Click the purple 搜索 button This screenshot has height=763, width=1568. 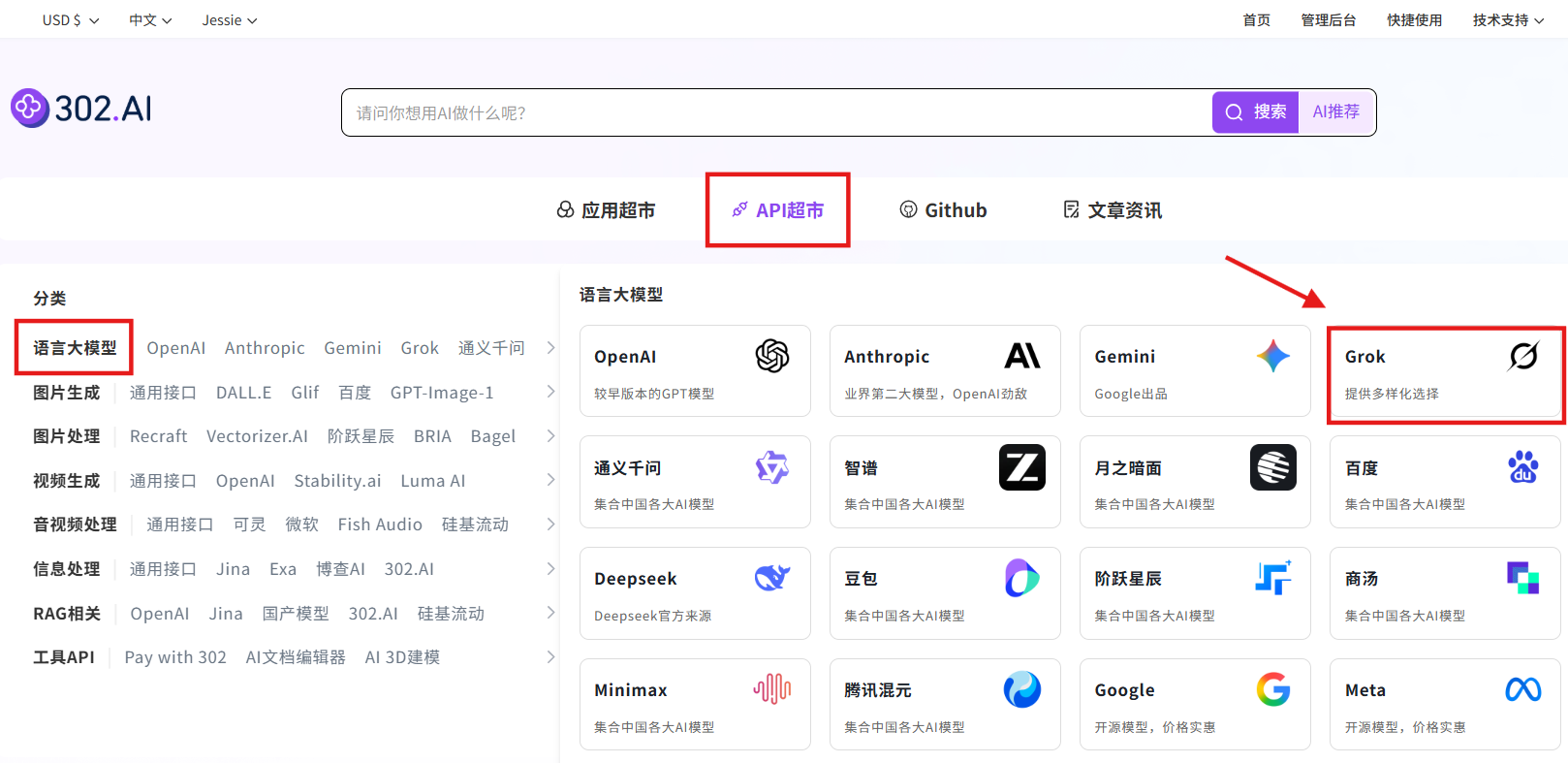[1256, 112]
